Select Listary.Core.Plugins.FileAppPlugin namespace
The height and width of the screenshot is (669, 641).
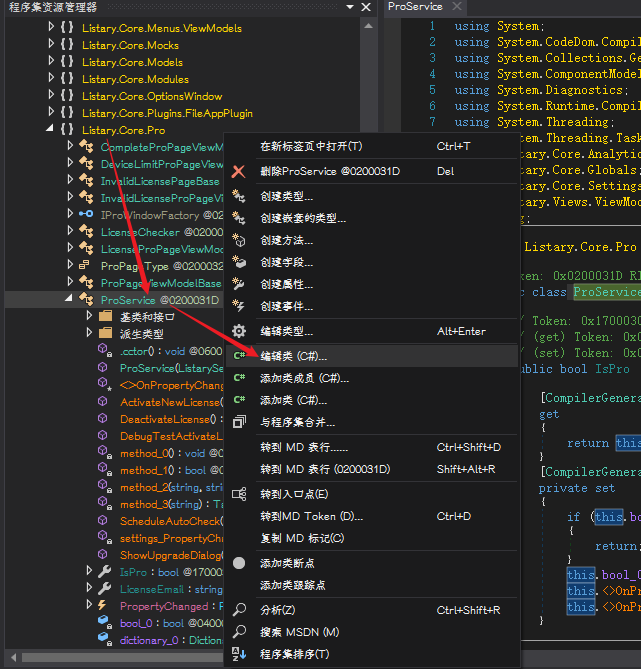pyautogui.click(x=167, y=113)
